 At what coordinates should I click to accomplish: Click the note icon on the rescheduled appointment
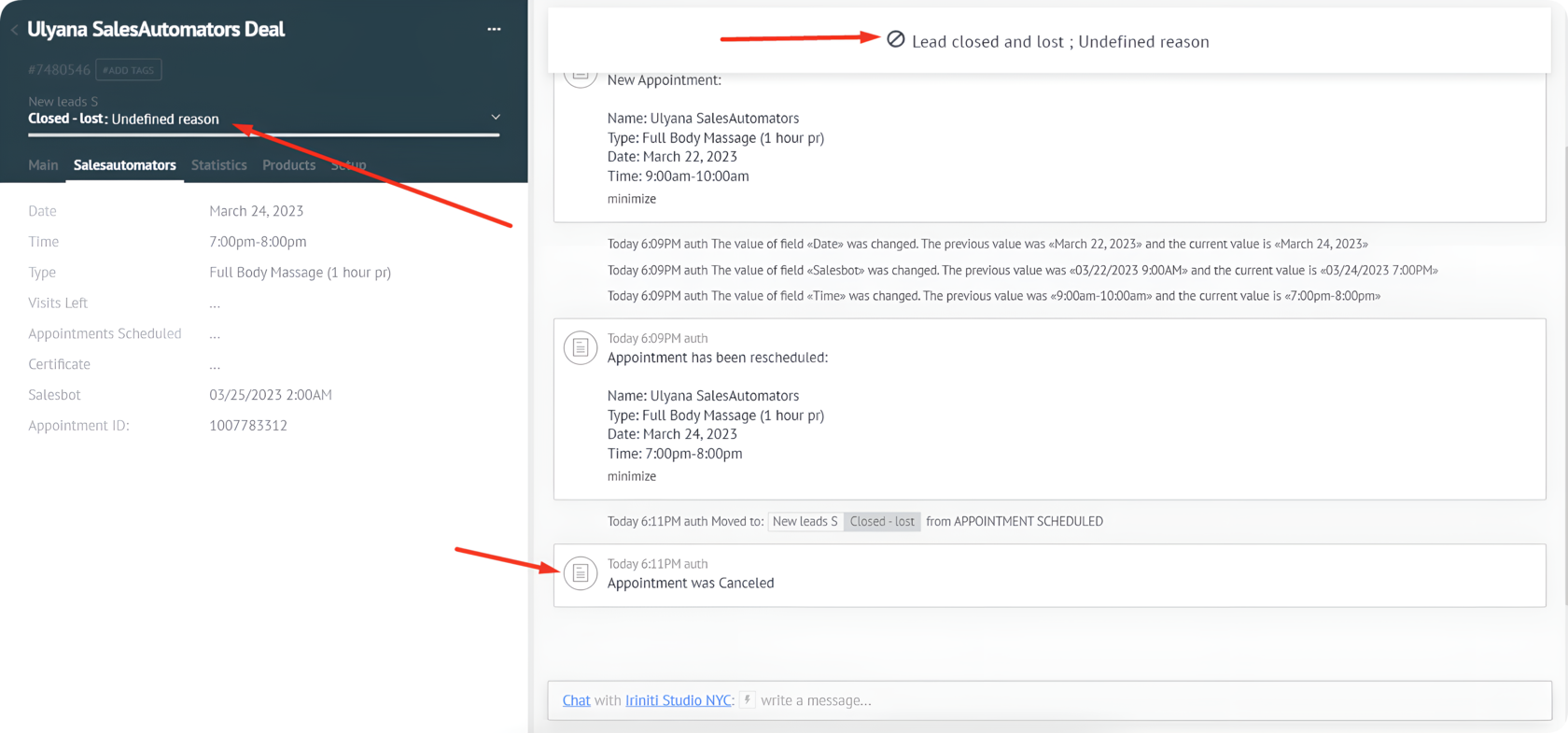coord(580,348)
